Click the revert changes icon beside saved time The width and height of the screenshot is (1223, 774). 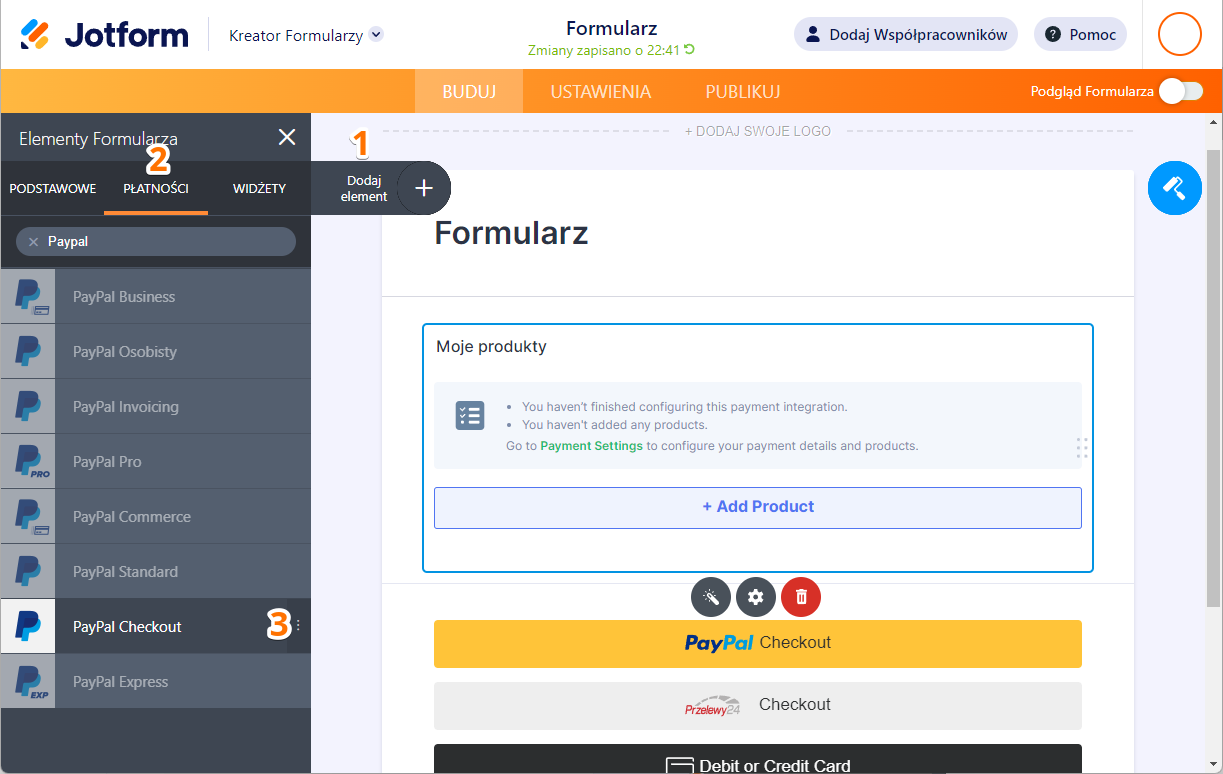click(689, 49)
